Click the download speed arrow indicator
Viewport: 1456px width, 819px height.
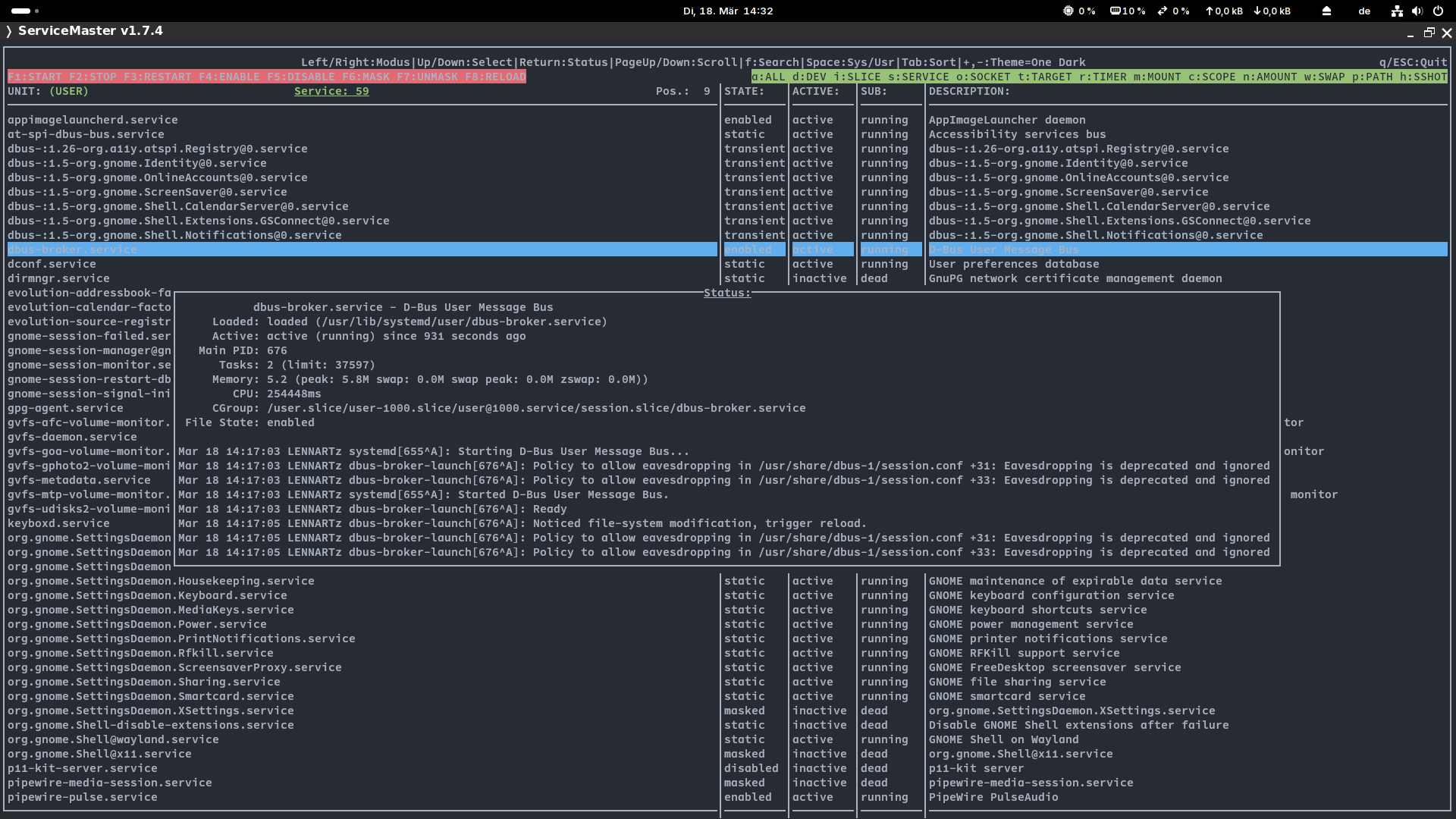(x=1272, y=11)
